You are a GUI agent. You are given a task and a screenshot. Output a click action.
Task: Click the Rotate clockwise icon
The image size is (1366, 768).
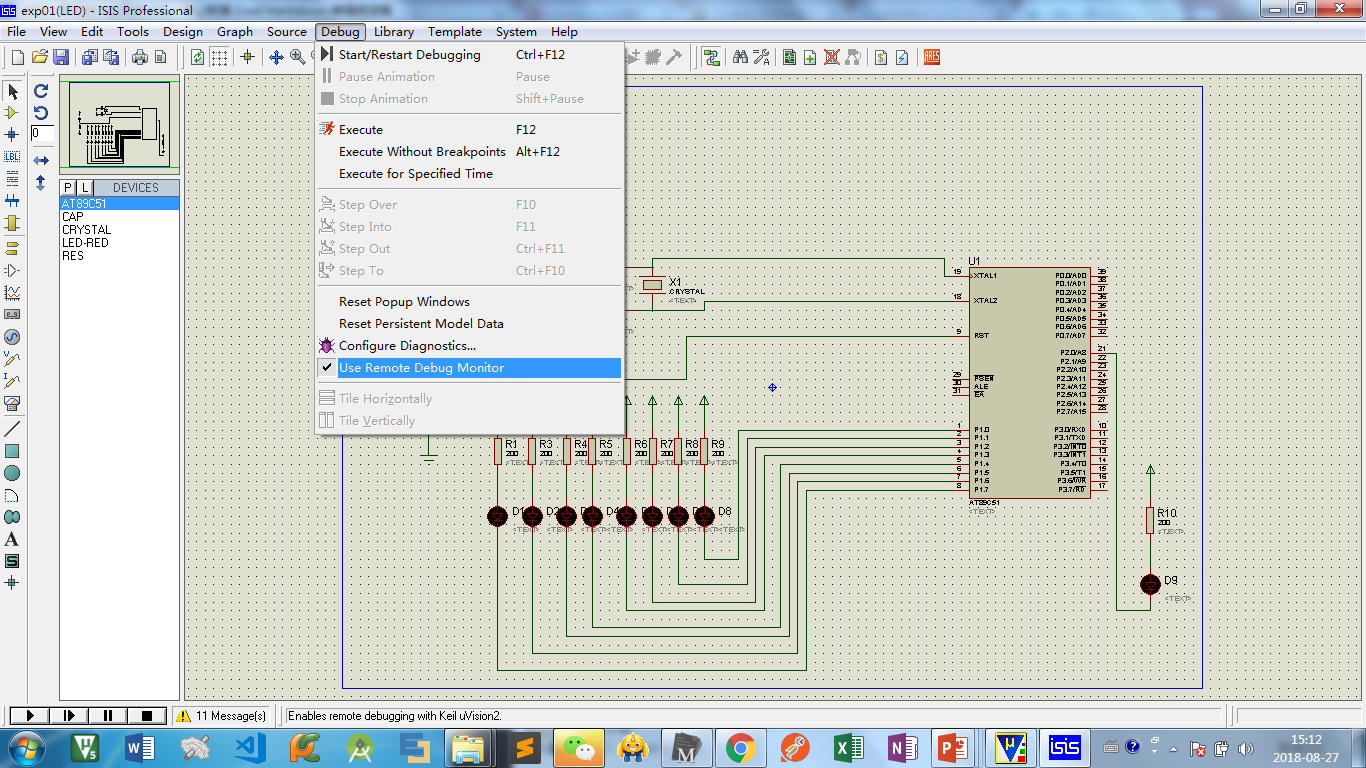(x=41, y=90)
